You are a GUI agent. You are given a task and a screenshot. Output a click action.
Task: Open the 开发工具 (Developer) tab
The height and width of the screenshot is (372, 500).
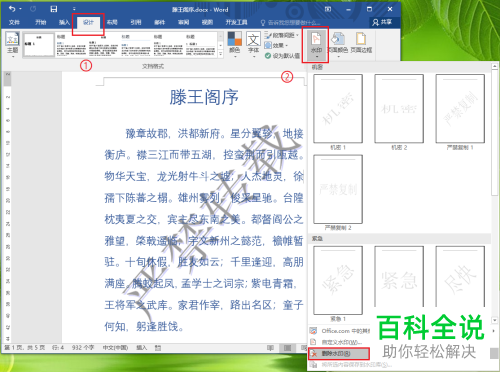pos(236,22)
